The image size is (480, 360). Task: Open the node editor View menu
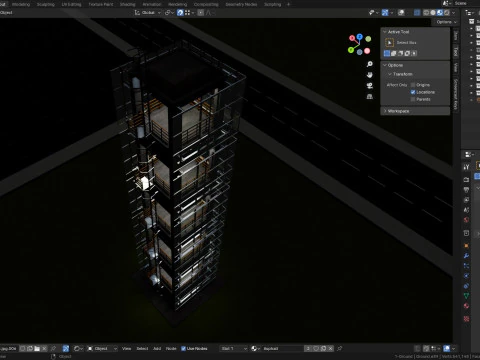click(x=126, y=348)
